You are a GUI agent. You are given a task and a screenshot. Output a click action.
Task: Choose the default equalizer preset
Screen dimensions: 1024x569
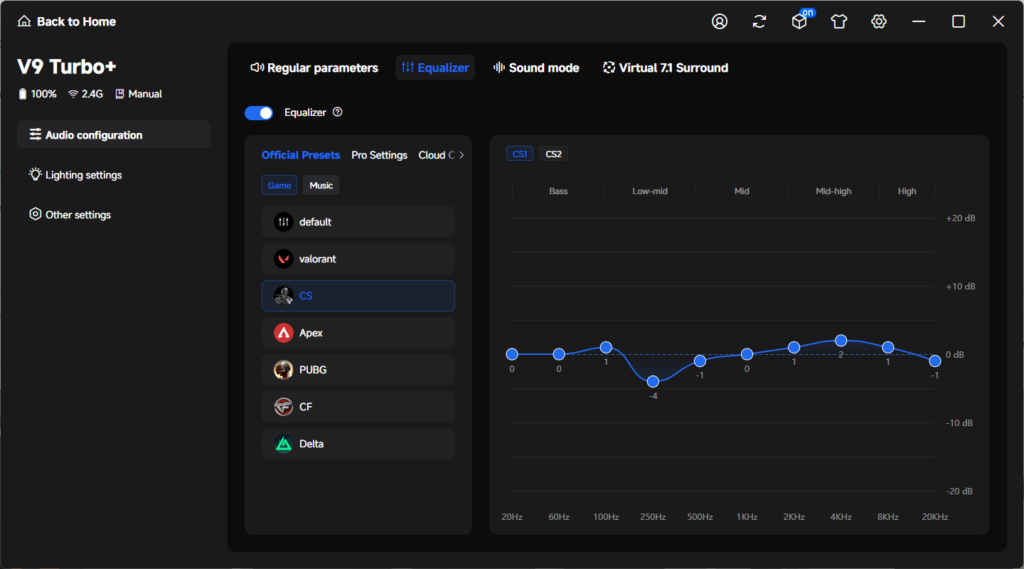click(358, 222)
